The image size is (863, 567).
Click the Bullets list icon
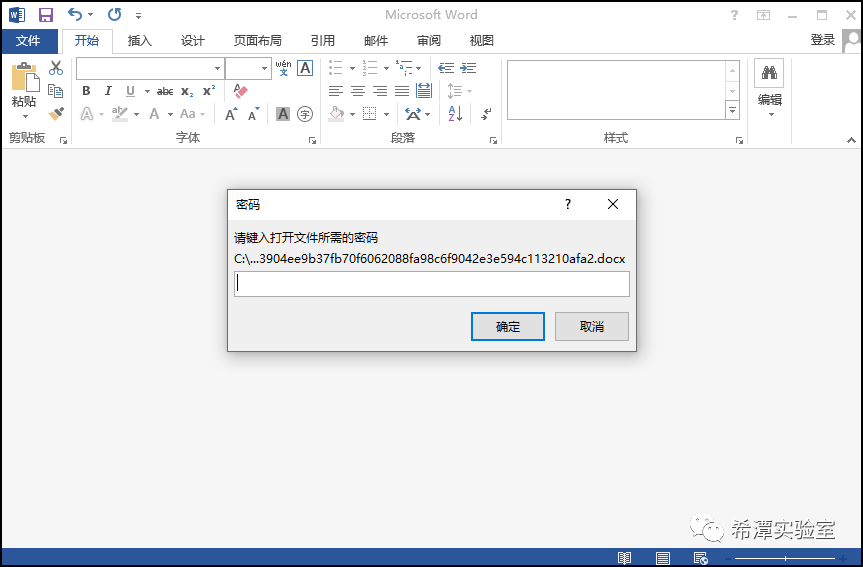336,68
